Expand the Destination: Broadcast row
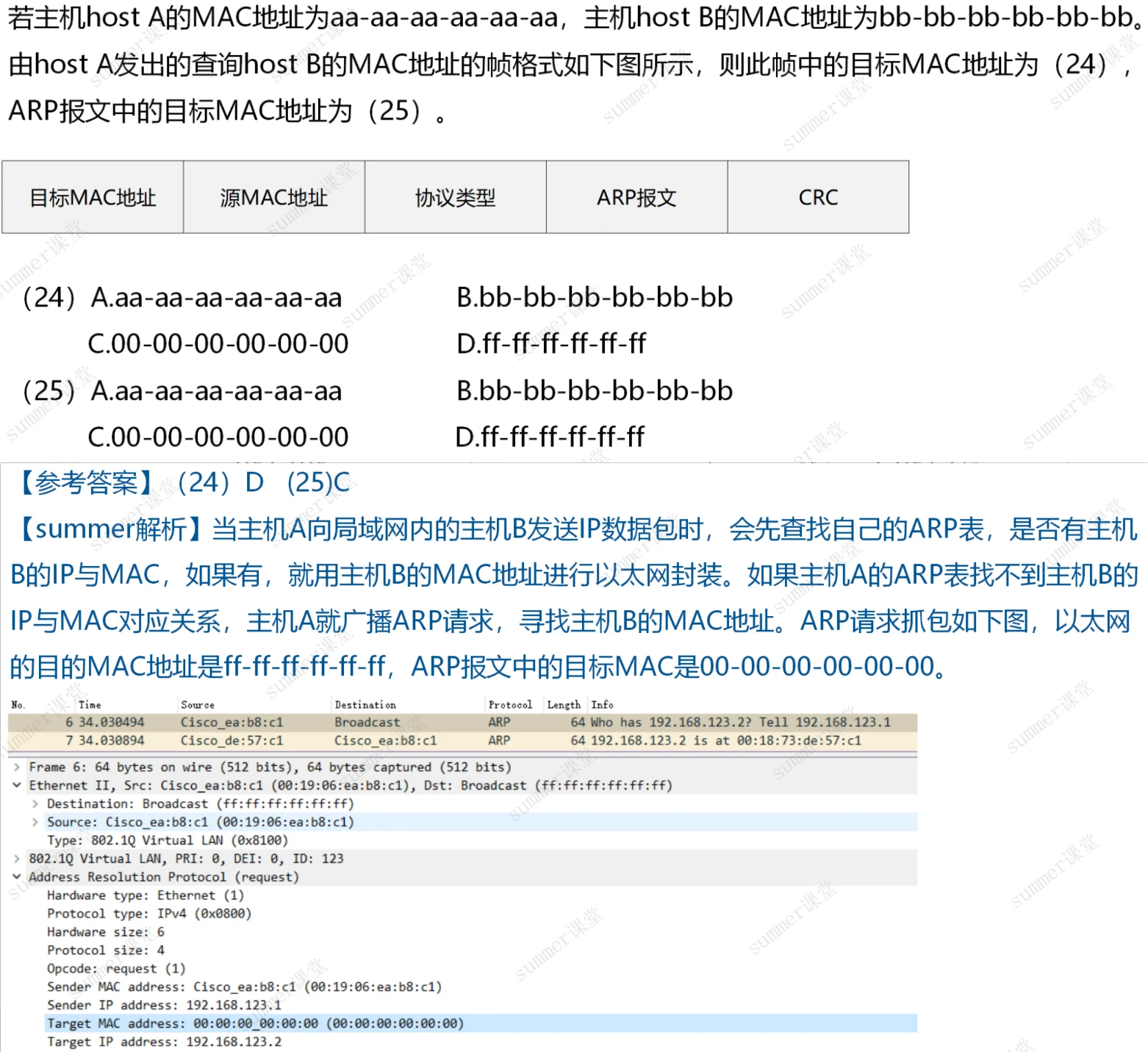This screenshot has height=1052, width=1148. (35, 804)
